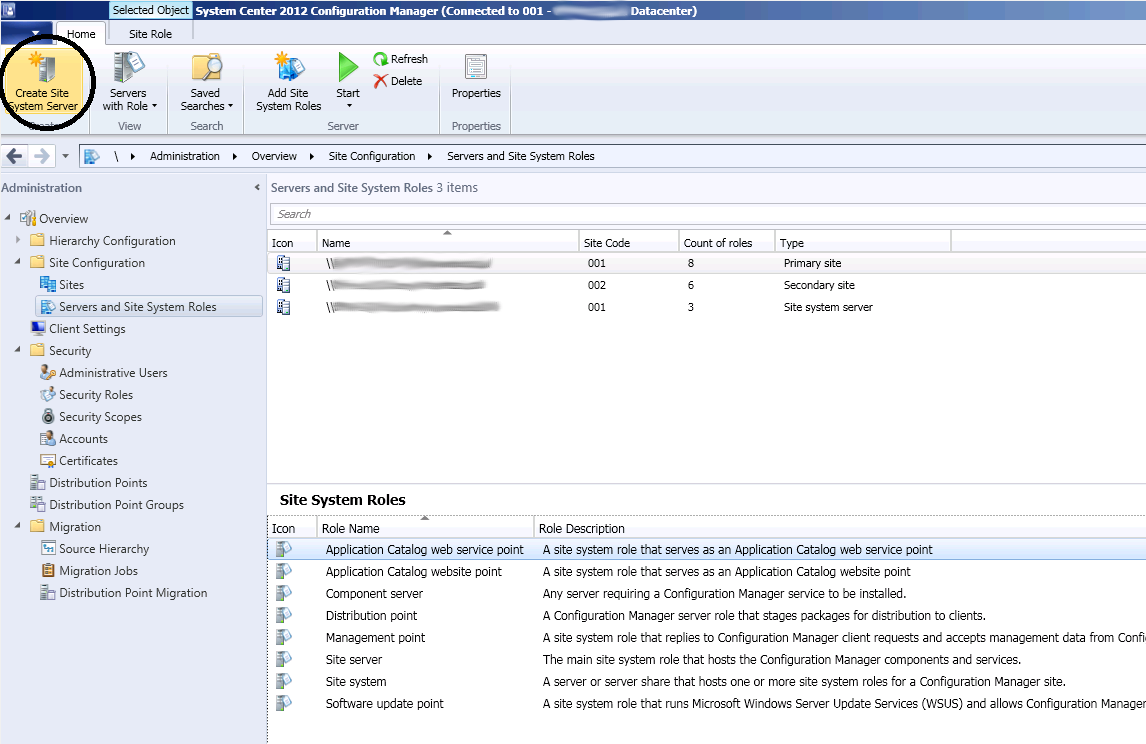Open Client Settings node
1146x744 pixels.
pos(78,329)
